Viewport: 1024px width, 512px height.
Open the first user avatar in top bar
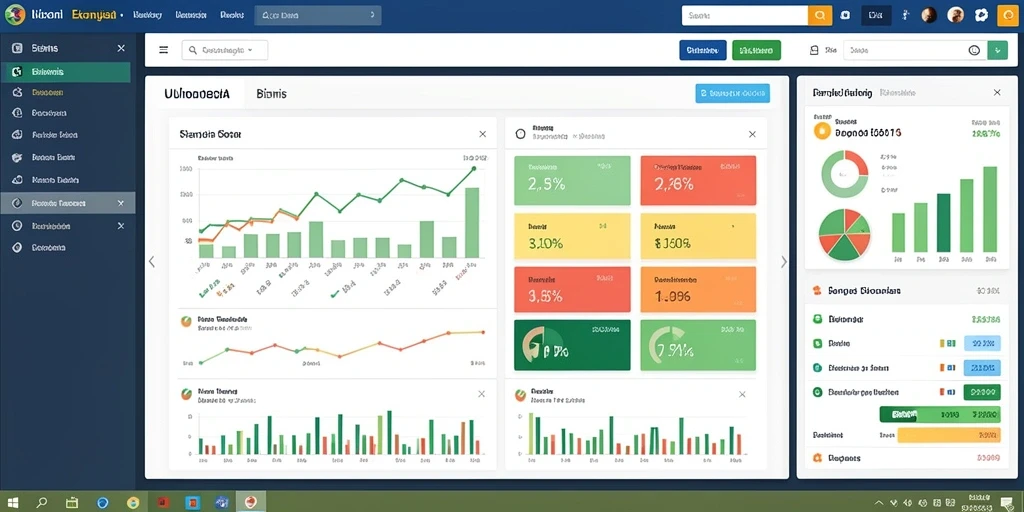tap(929, 15)
